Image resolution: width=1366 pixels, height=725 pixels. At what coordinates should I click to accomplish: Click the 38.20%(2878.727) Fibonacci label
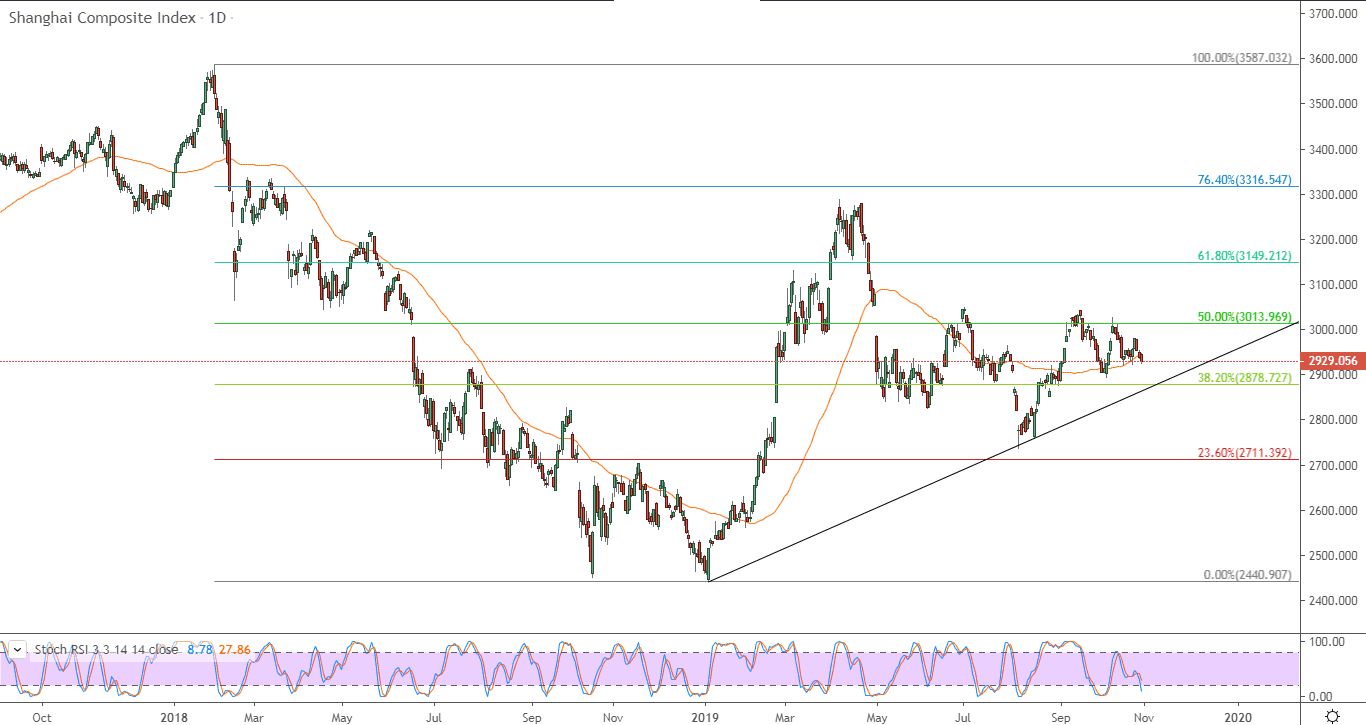point(1244,378)
